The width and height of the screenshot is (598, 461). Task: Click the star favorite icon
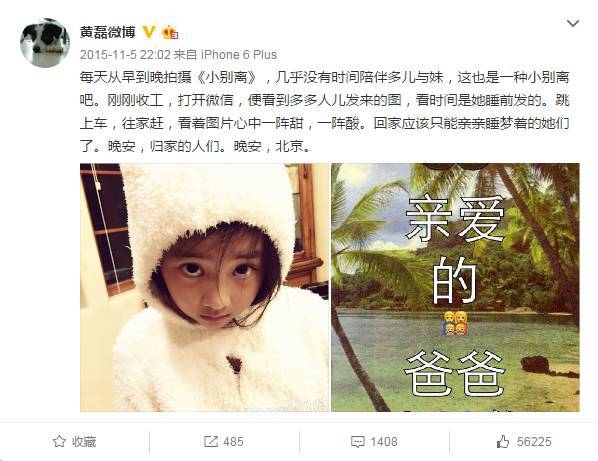pos(59,442)
